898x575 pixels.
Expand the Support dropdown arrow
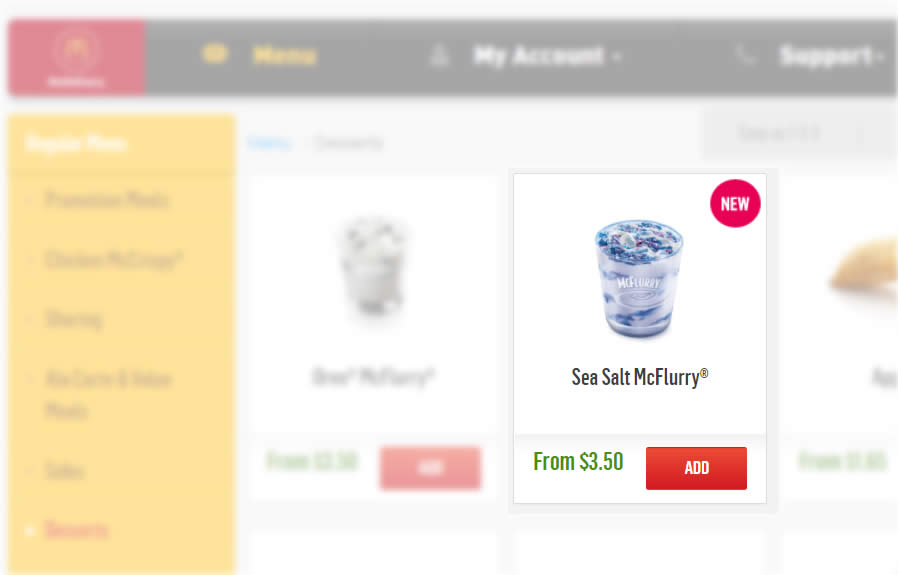pos(880,57)
